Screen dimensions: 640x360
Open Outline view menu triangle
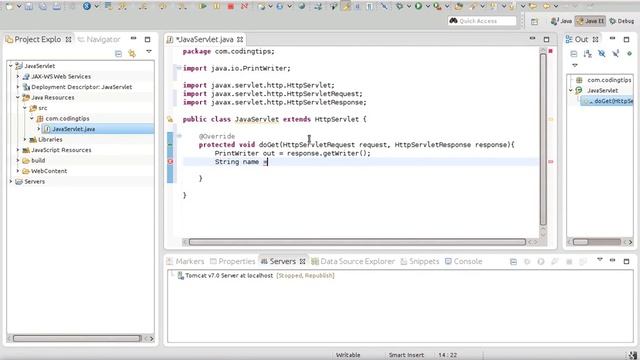[x=575, y=65]
